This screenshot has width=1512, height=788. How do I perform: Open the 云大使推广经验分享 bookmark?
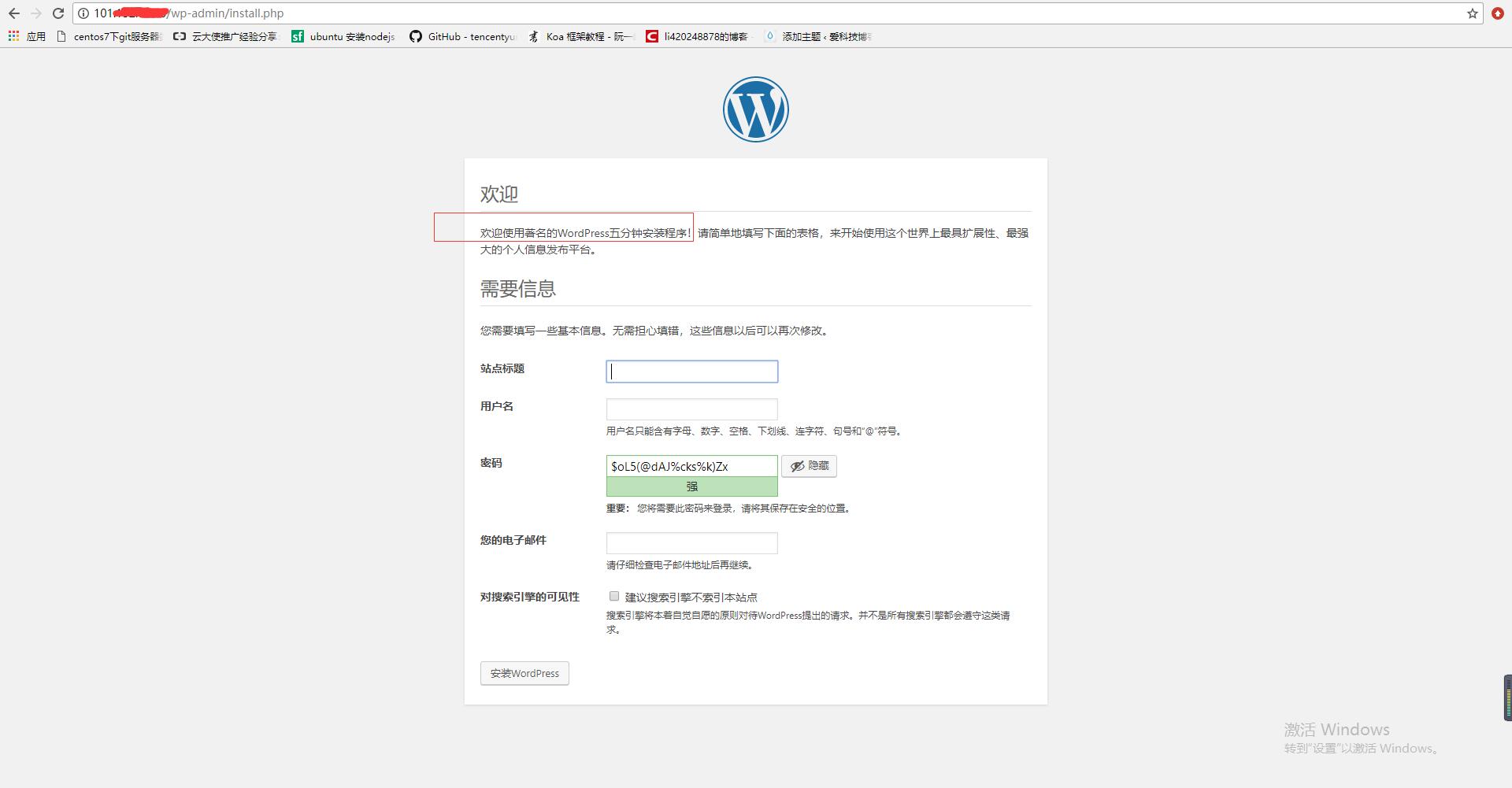pos(226,36)
